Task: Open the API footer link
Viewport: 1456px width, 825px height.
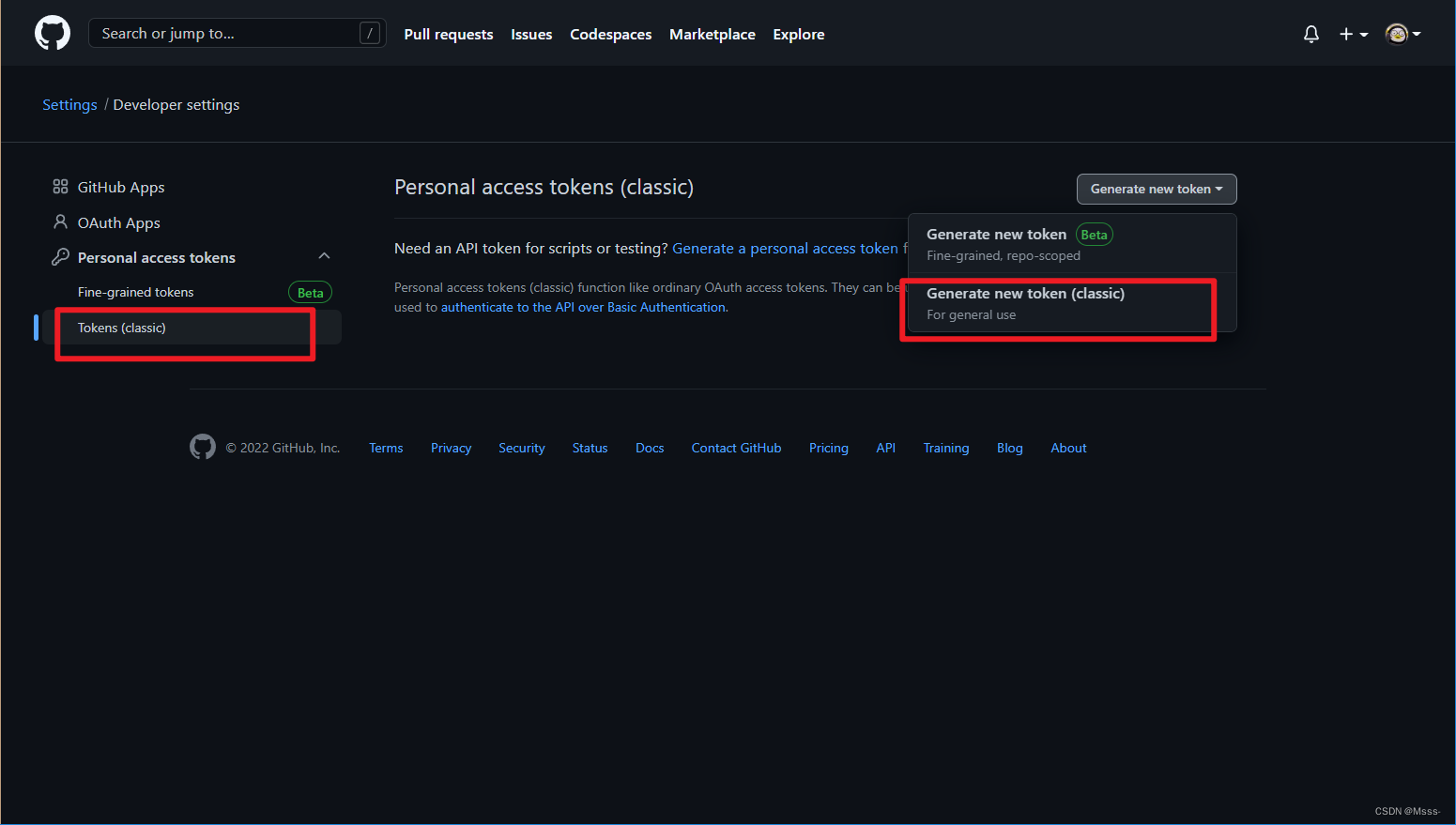Action: coord(886,448)
